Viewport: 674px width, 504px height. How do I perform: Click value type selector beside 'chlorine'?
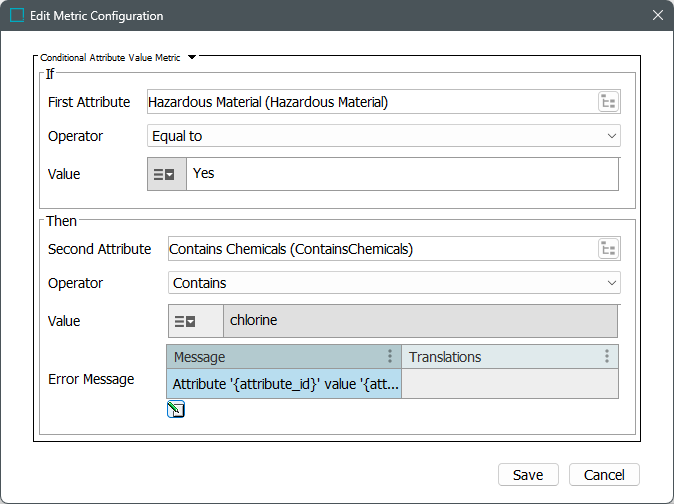(x=185, y=321)
